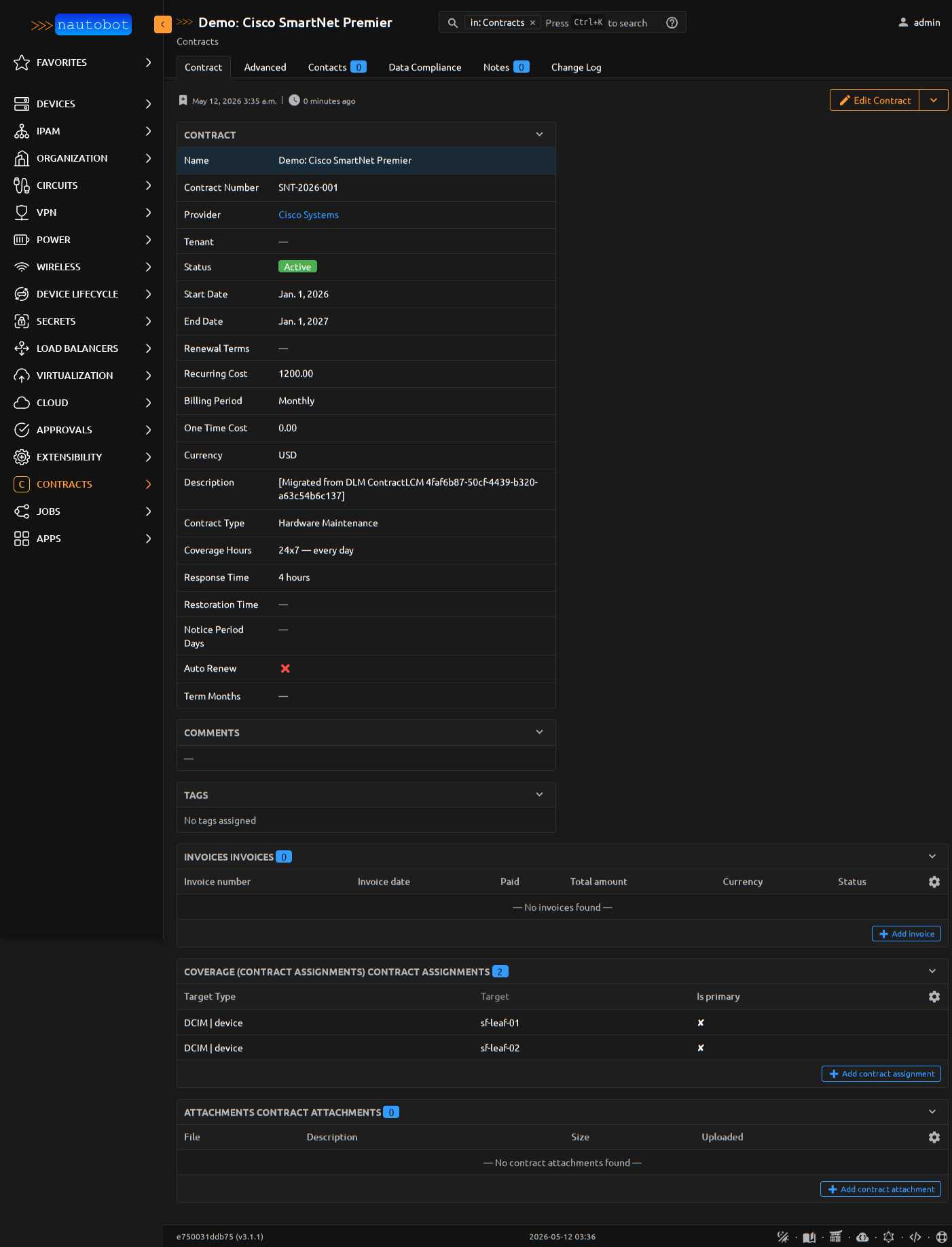Toggle theme icon in footer
Viewport: 952px width, 1247px height.
[783, 1237]
